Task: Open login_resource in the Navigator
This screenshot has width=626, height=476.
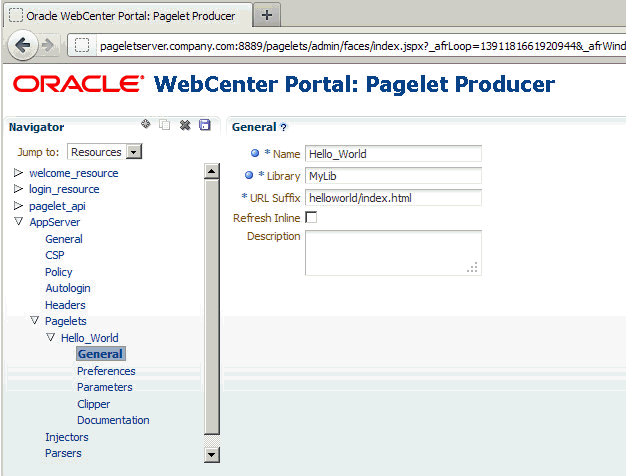Action: pos(64,189)
